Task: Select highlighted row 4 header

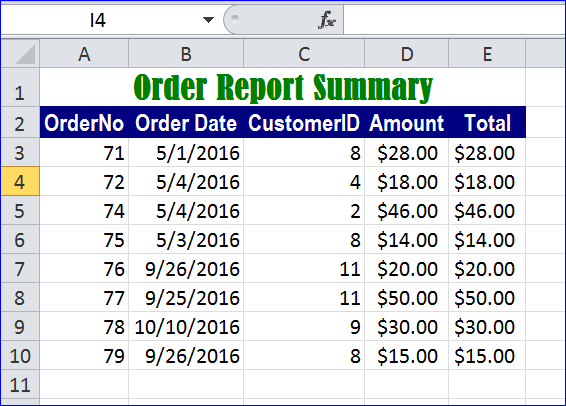Action: [x=20, y=182]
